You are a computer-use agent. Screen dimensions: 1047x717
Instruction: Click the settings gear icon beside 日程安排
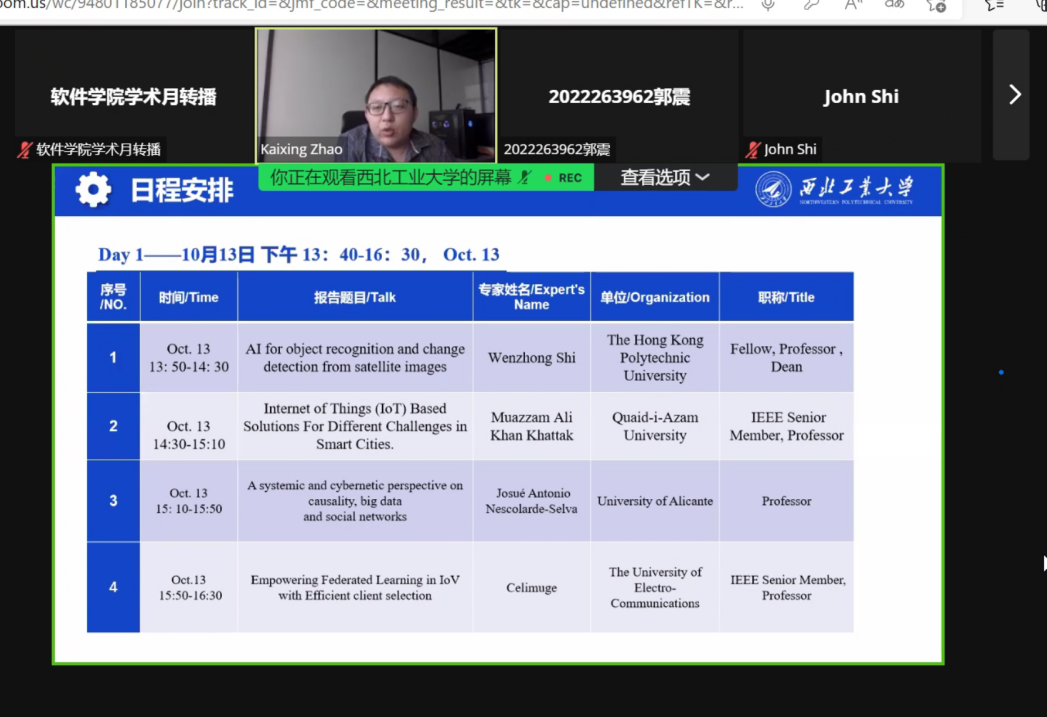pyautogui.click(x=93, y=190)
